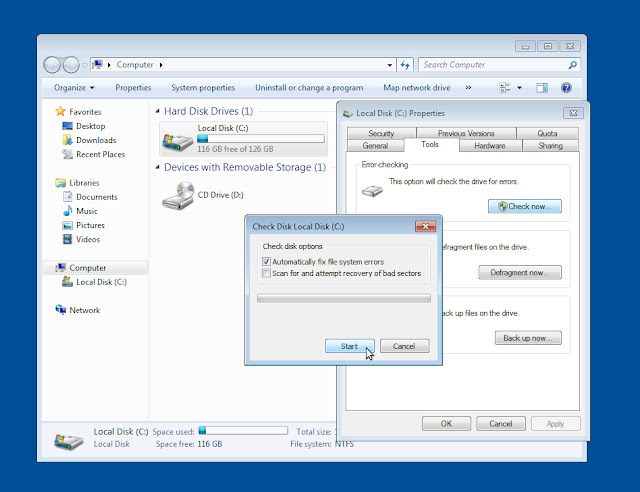
Task: Click the Local Disk (C:) sidebar drive icon
Action: 67,282
